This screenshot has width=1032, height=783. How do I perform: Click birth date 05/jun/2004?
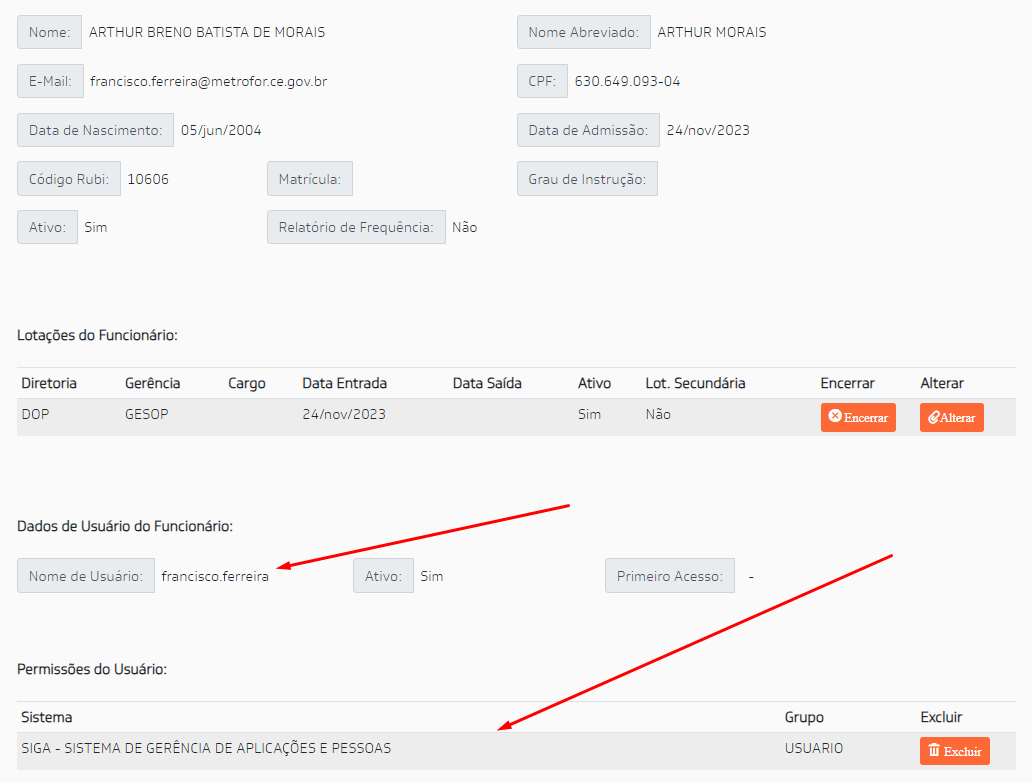(221, 130)
